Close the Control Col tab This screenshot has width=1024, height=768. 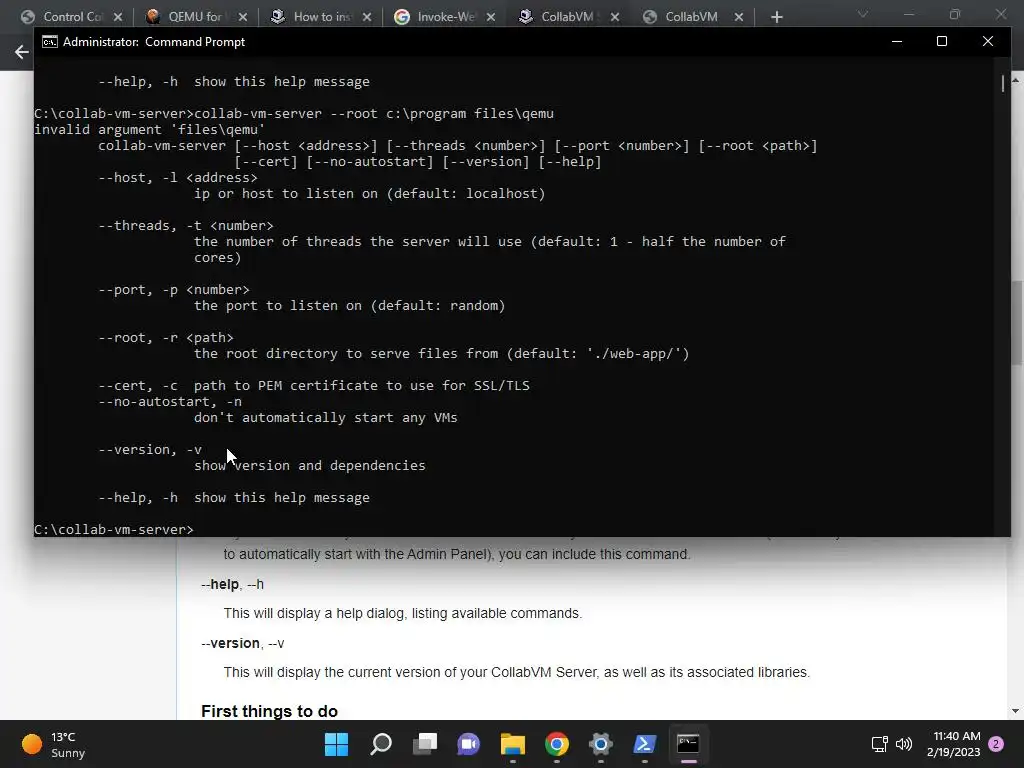click(x=118, y=17)
